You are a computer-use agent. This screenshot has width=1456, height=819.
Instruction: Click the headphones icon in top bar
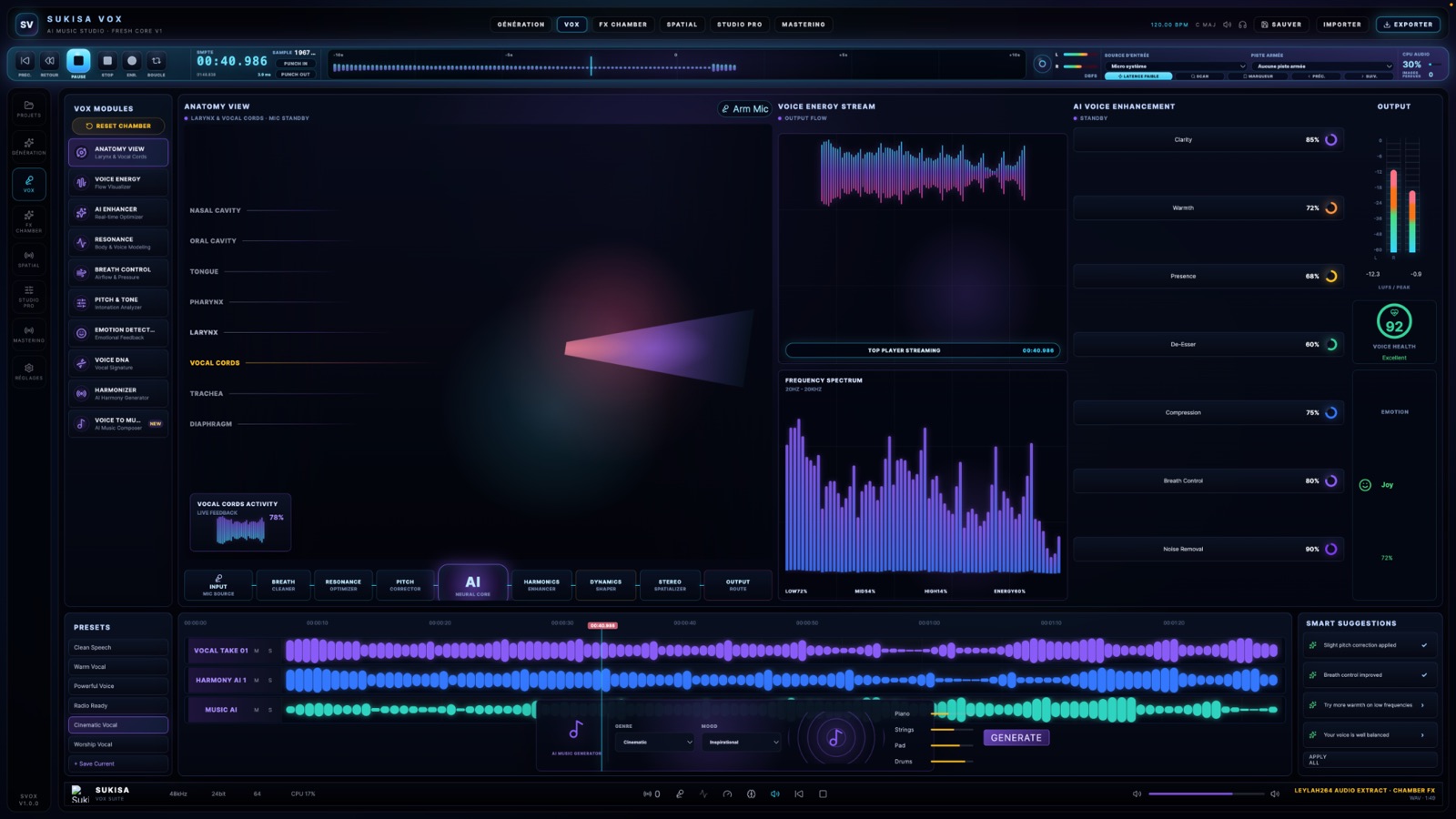click(1242, 25)
